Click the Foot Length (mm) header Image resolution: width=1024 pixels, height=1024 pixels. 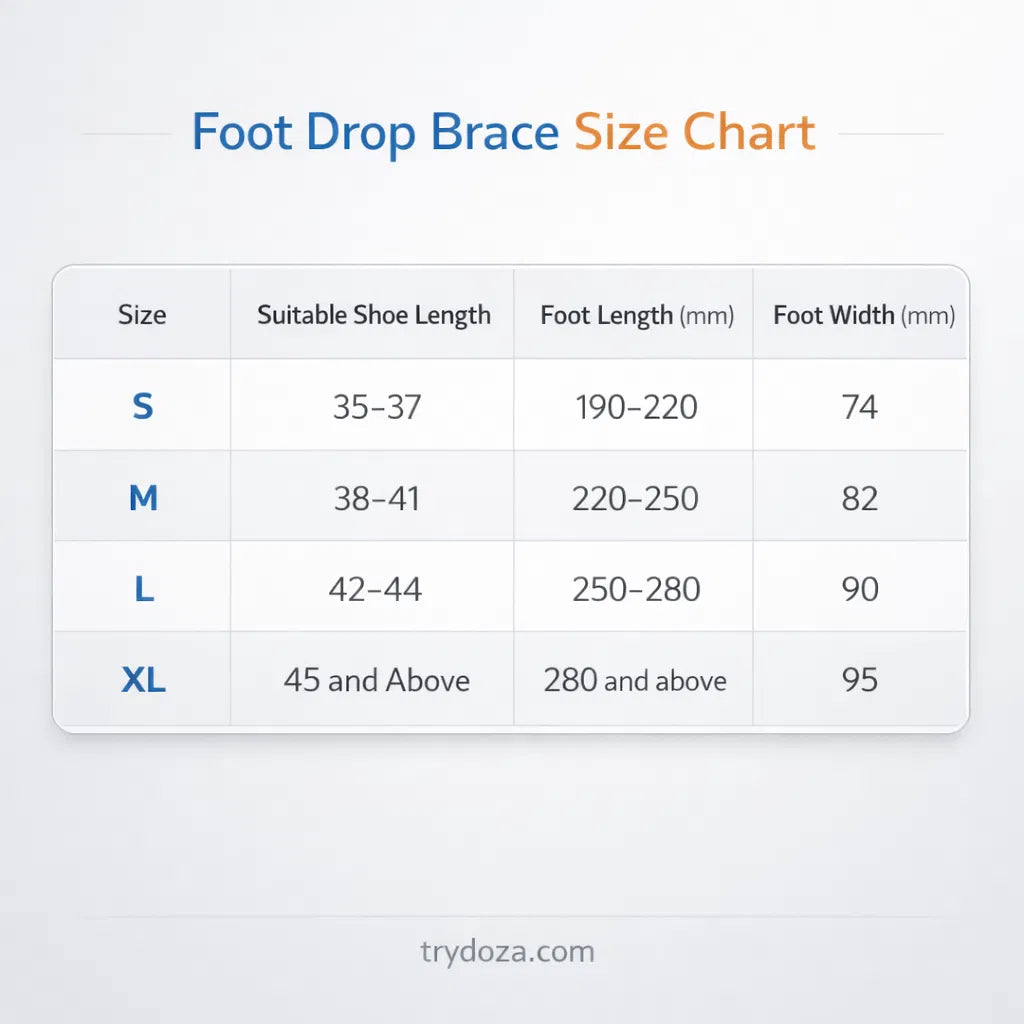637,316
